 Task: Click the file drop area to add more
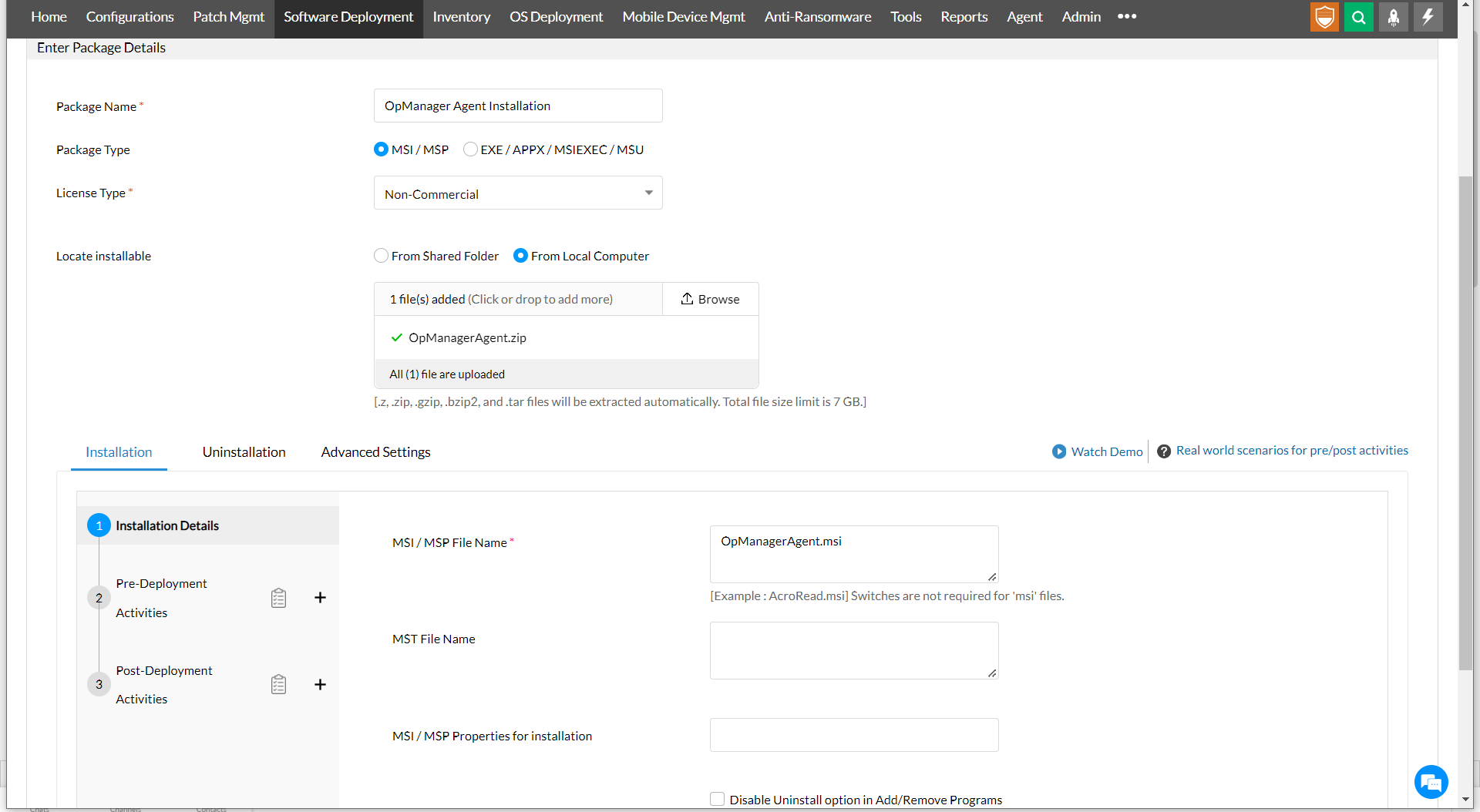[x=518, y=299]
